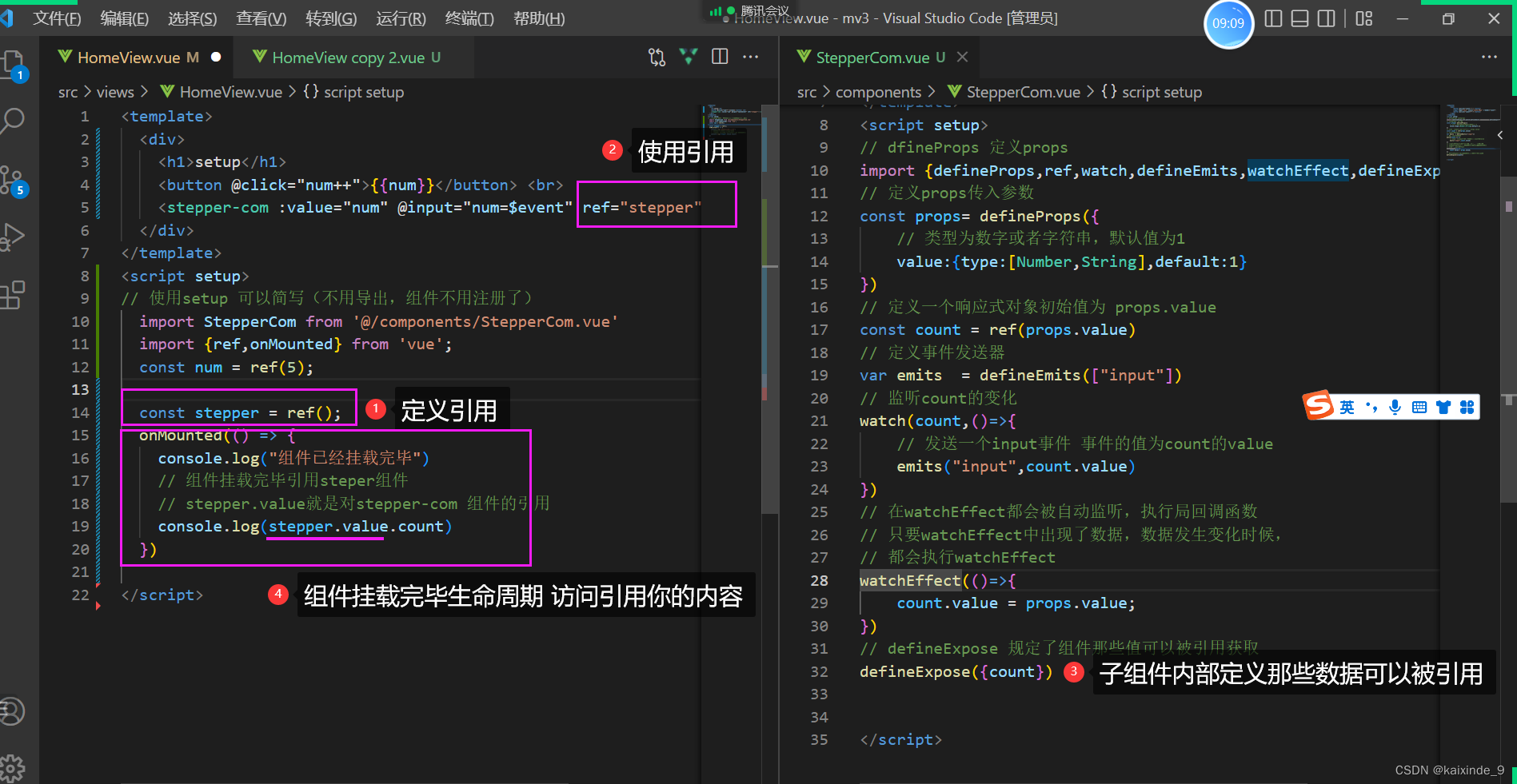Open customize layout icon

(1364, 18)
